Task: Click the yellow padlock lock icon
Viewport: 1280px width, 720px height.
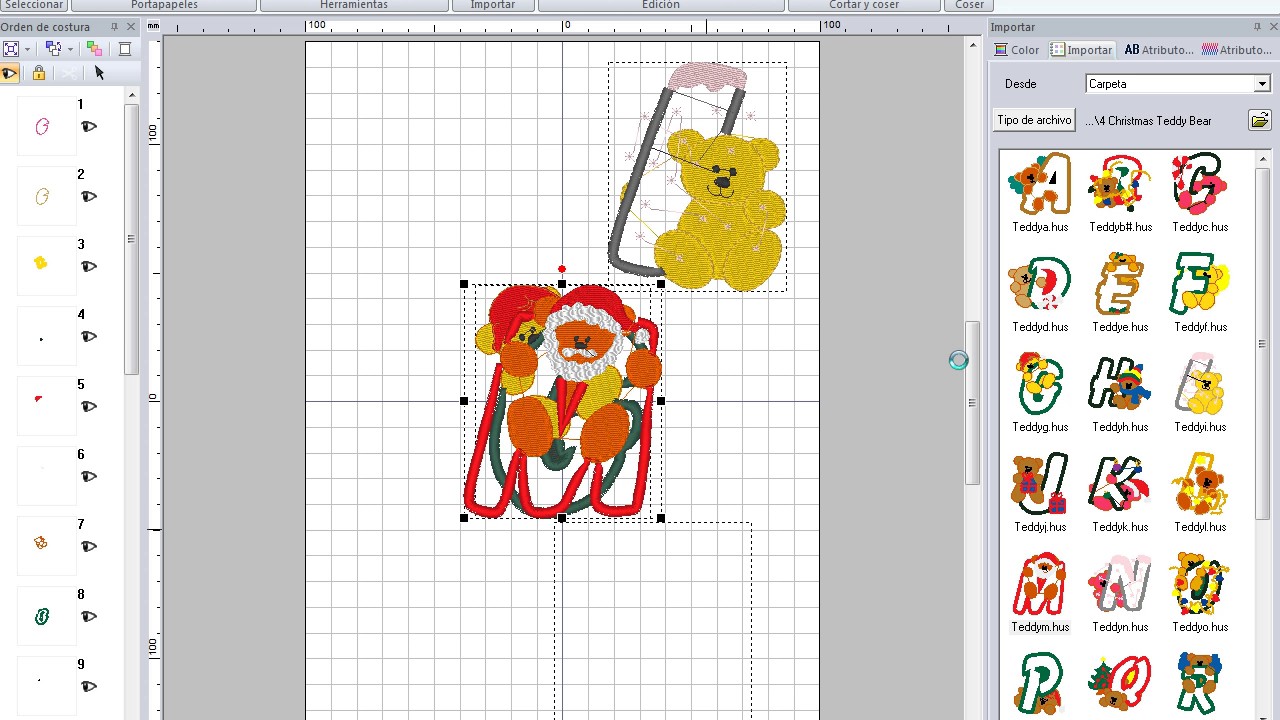Action: coord(38,73)
